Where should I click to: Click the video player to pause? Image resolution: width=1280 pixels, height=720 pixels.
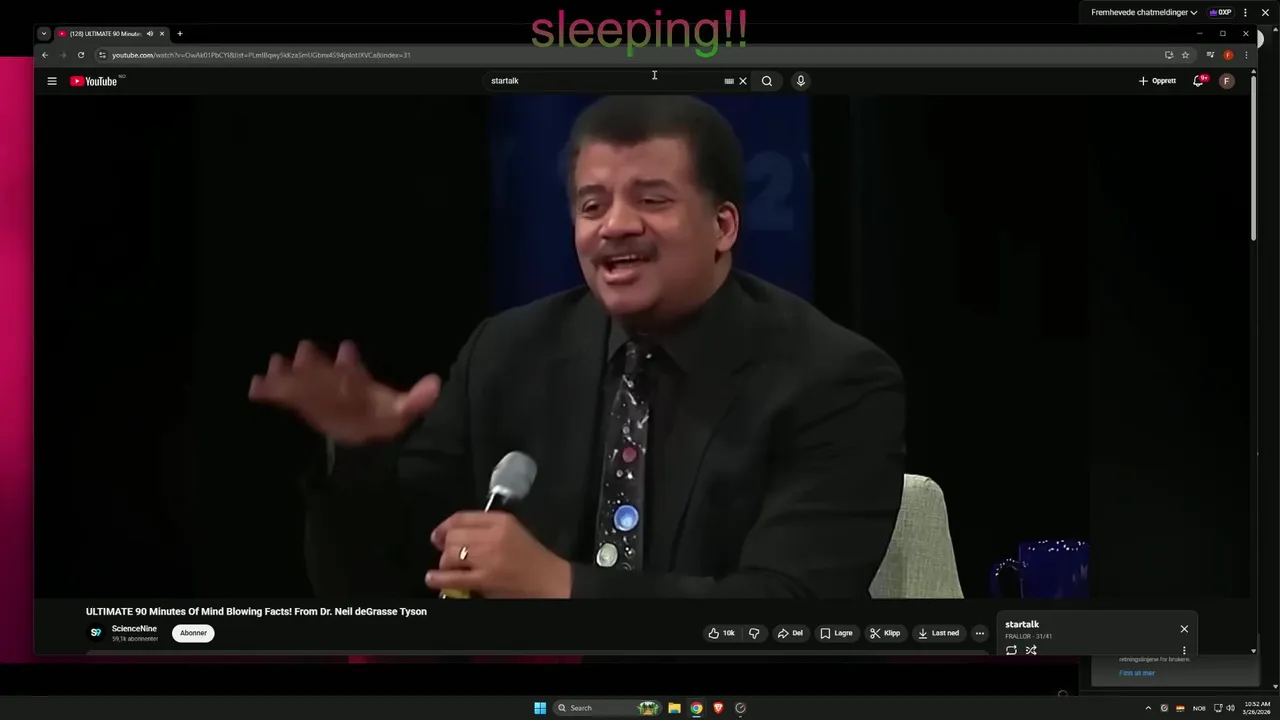tap(640, 346)
